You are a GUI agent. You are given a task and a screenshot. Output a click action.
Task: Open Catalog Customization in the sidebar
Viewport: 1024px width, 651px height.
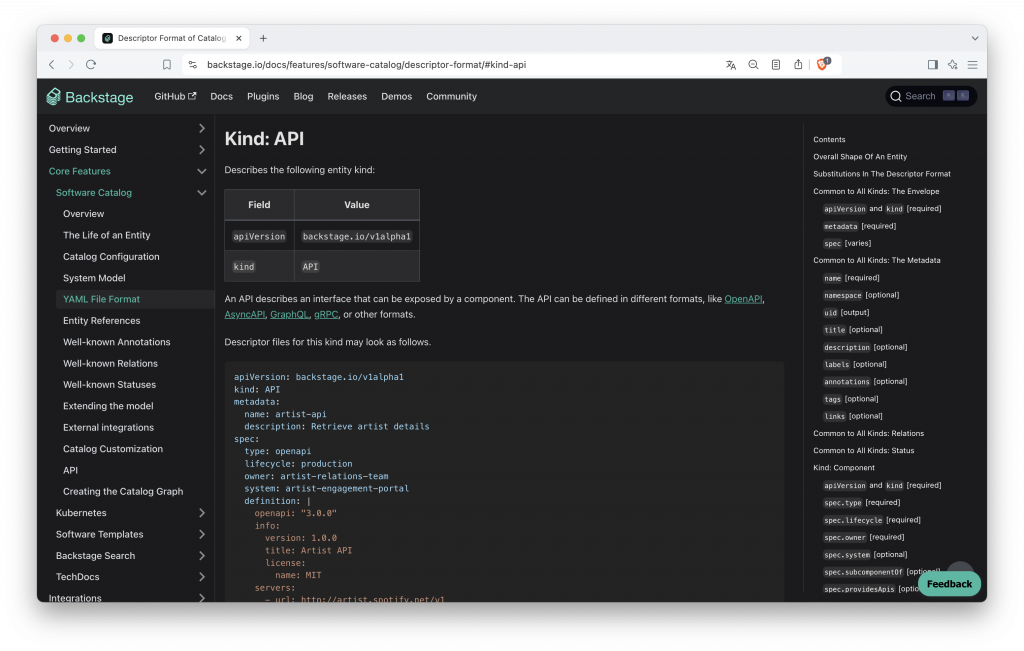click(x=113, y=449)
